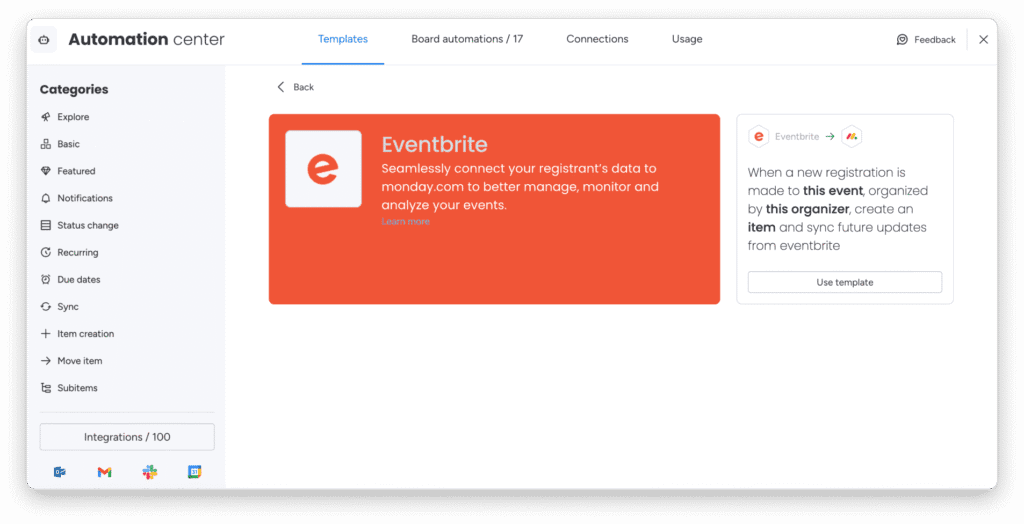Open the Outlook integration icon
This screenshot has width=1024, height=524.
[59, 472]
